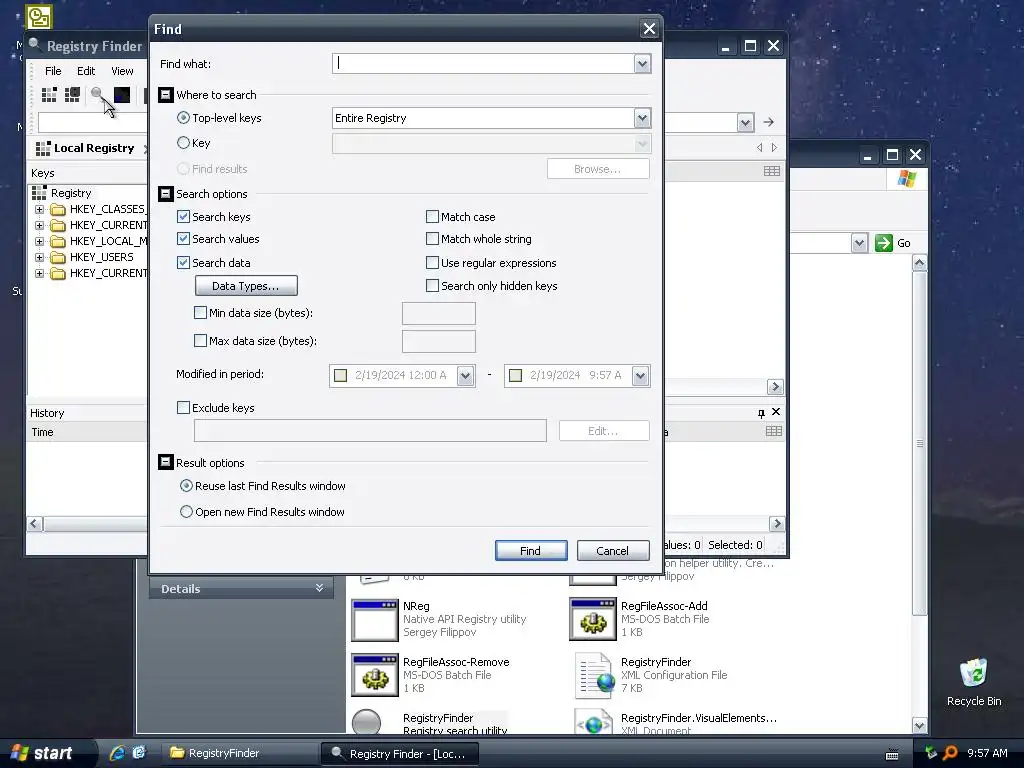This screenshot has height=768, width=1024.
Task: Enable Use regular expressions
Action: (x=432, y=263)
